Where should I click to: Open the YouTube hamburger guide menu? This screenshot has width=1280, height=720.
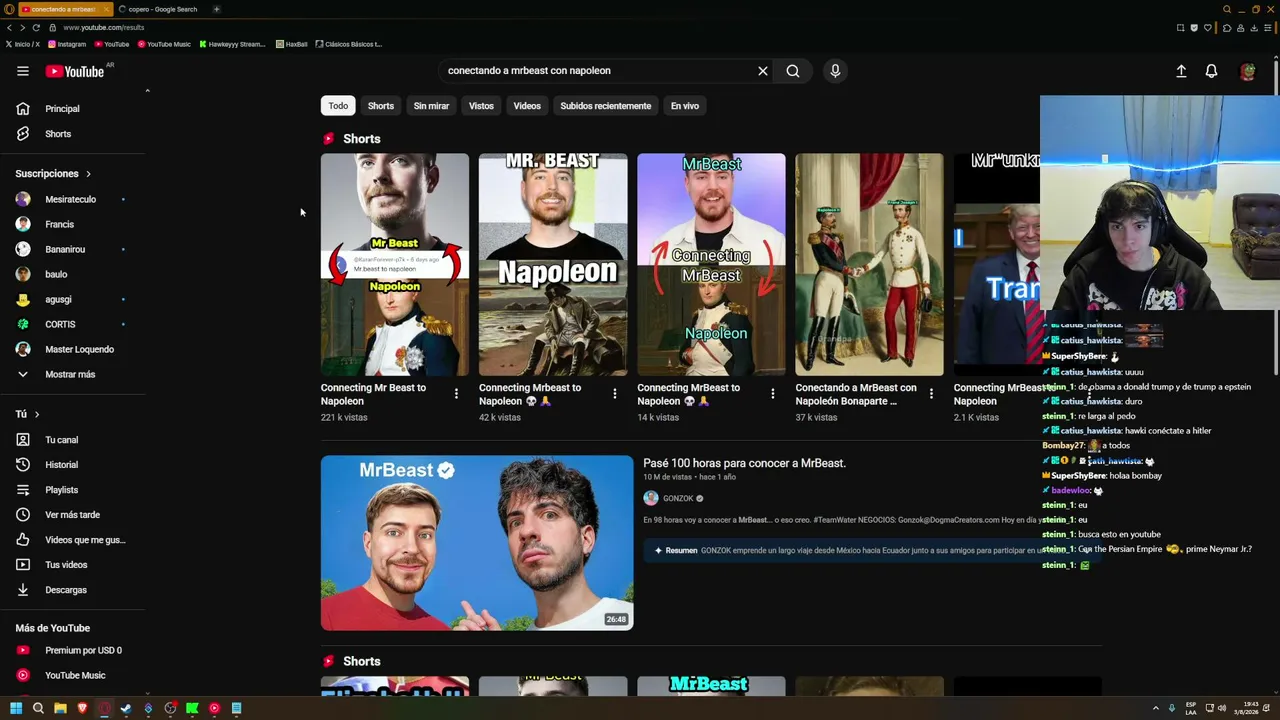23,71
